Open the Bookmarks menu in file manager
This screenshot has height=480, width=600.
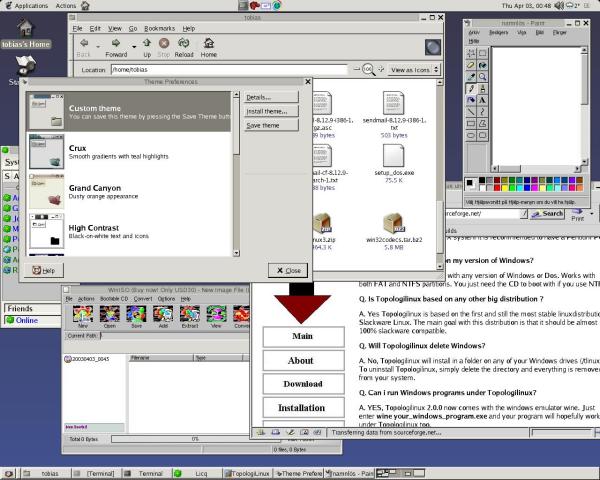(x=161, y=29)
